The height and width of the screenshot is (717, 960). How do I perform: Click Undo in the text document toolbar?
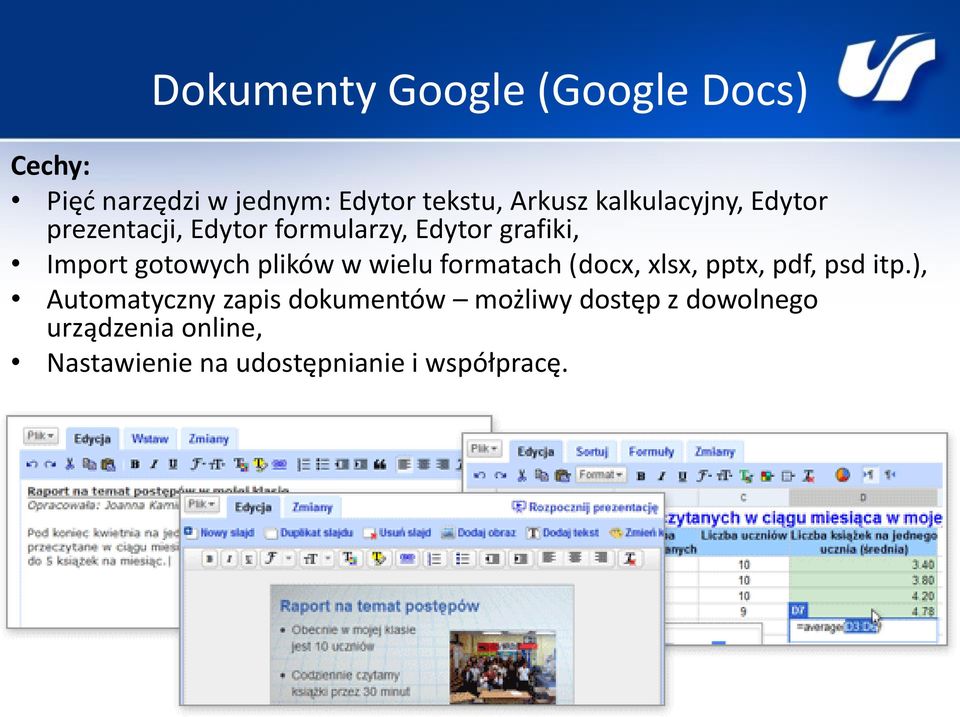click(x=32, y=465)
